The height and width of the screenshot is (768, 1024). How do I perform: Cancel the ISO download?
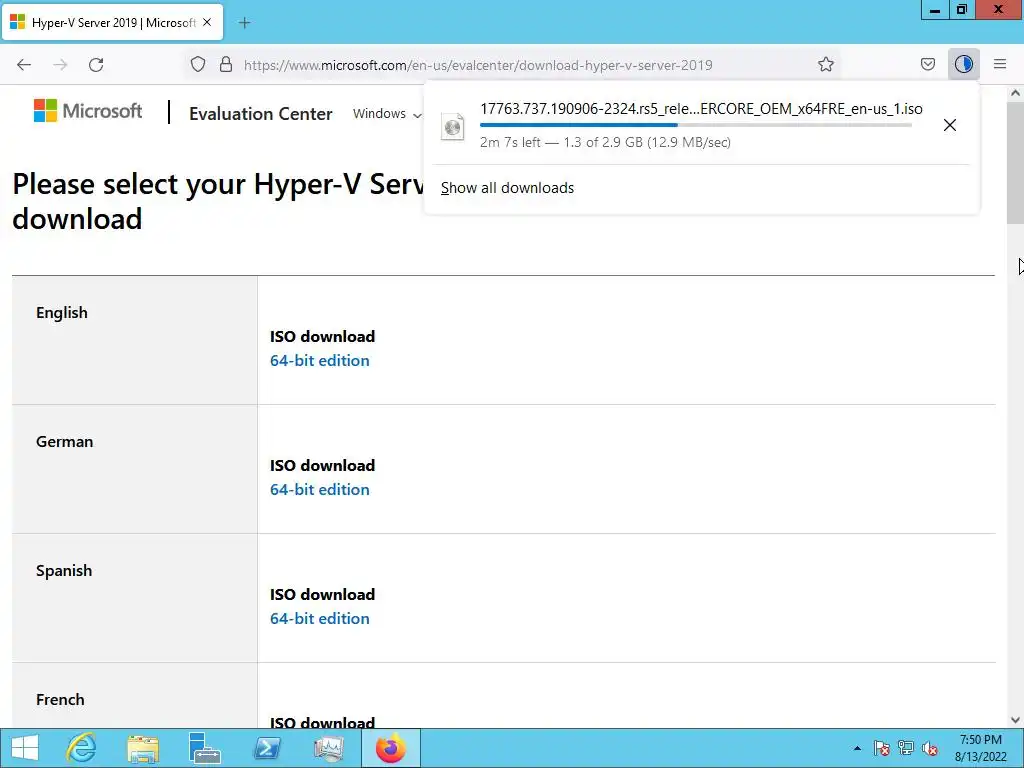(950, 125)
